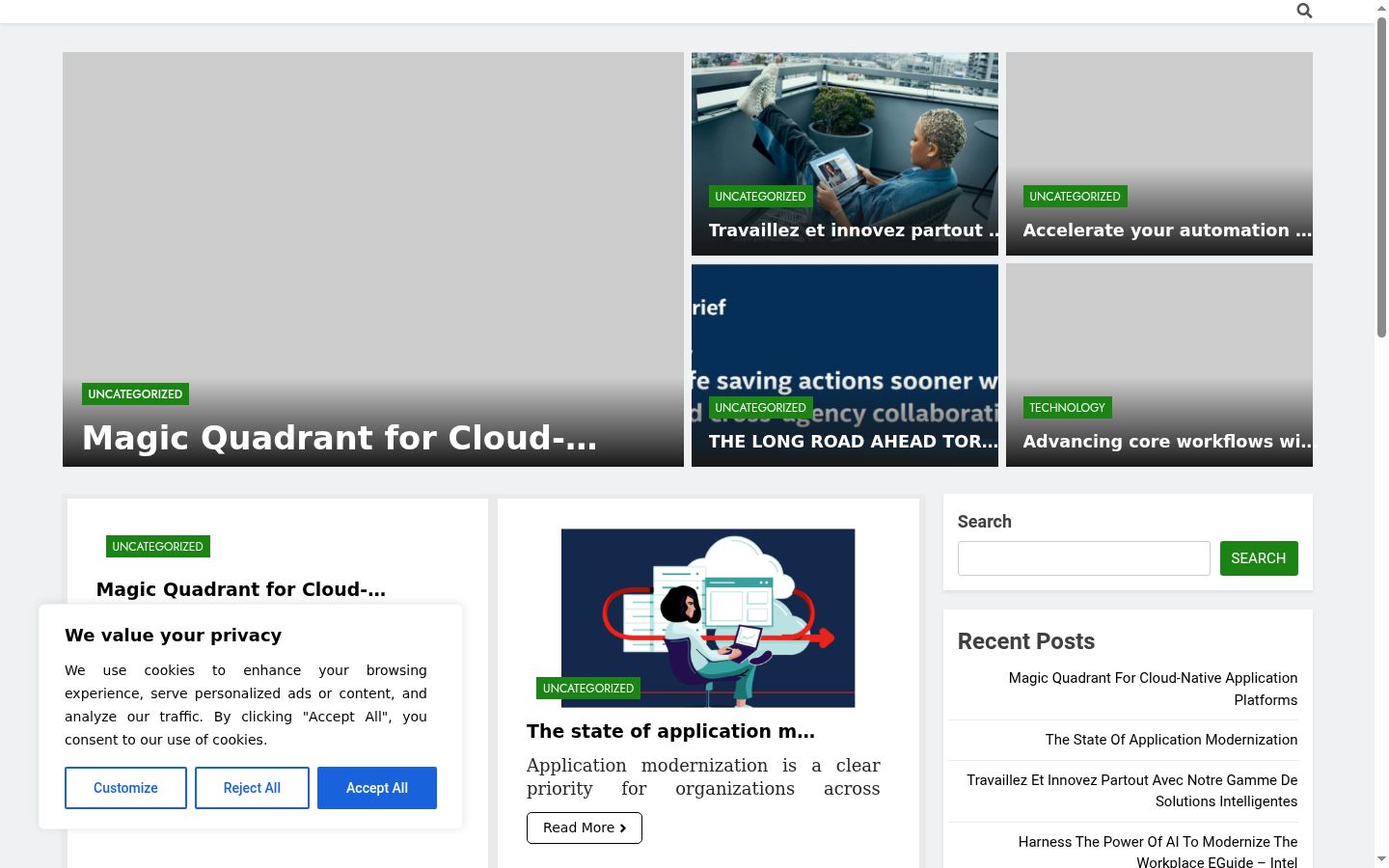Click Reject All cookies button
Image resolution: width=1389 pixels, height=868 pixels.
click(252, 788)
